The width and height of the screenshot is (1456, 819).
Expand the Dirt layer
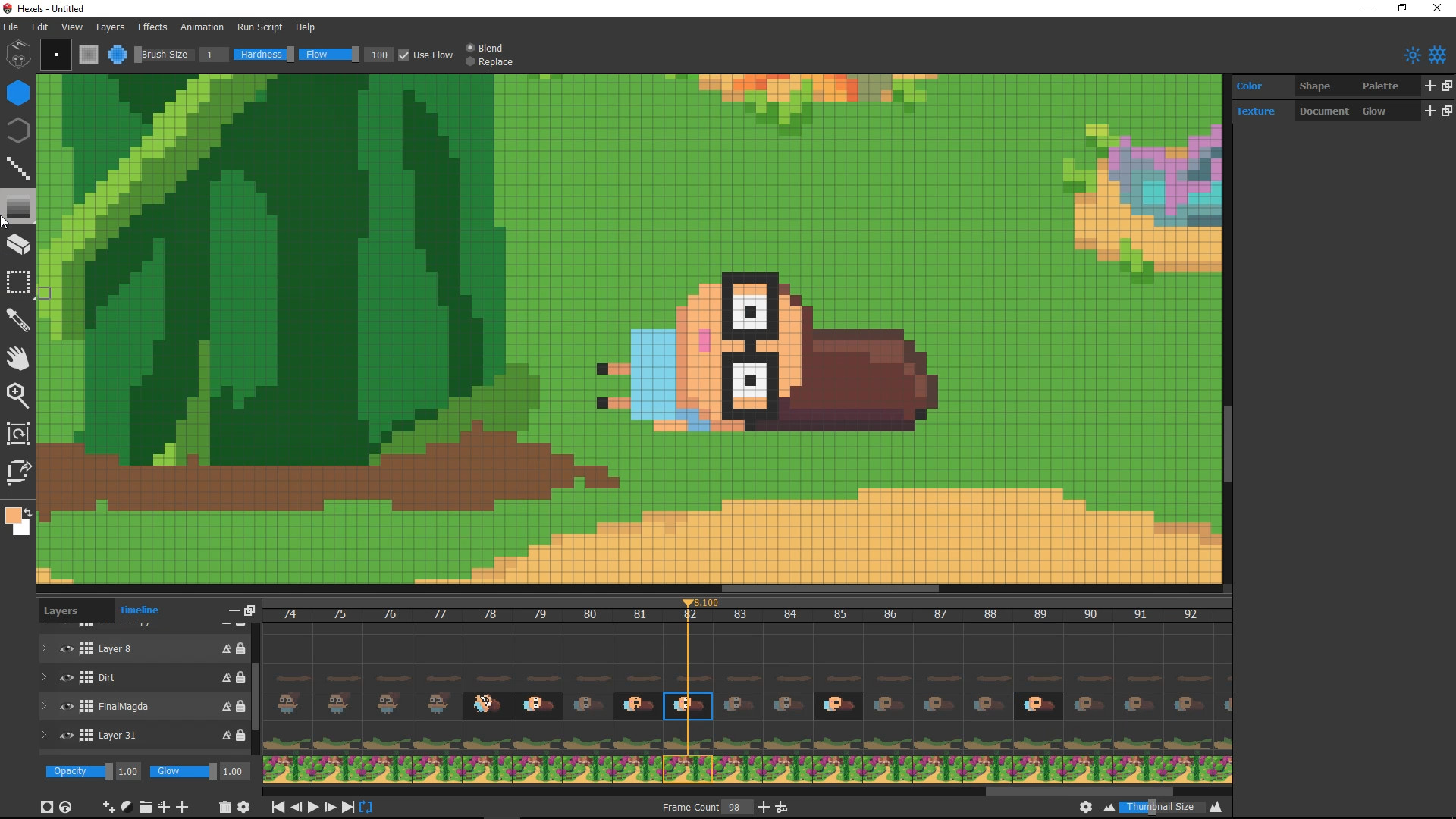[44, 678]
